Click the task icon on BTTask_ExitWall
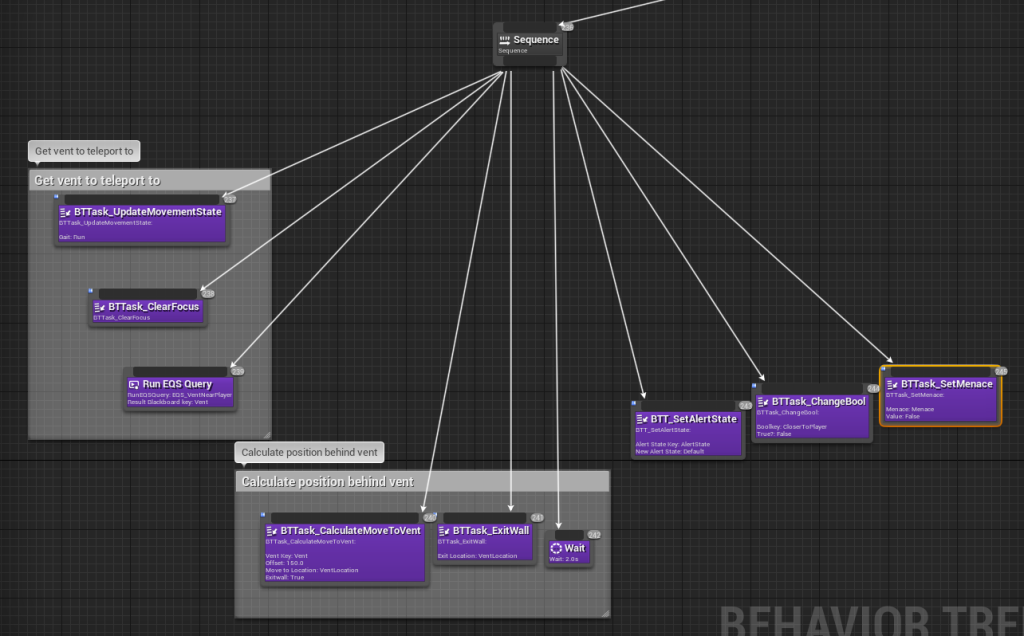This screenshot has height=636, width=1024. click(x=443, y=532)
